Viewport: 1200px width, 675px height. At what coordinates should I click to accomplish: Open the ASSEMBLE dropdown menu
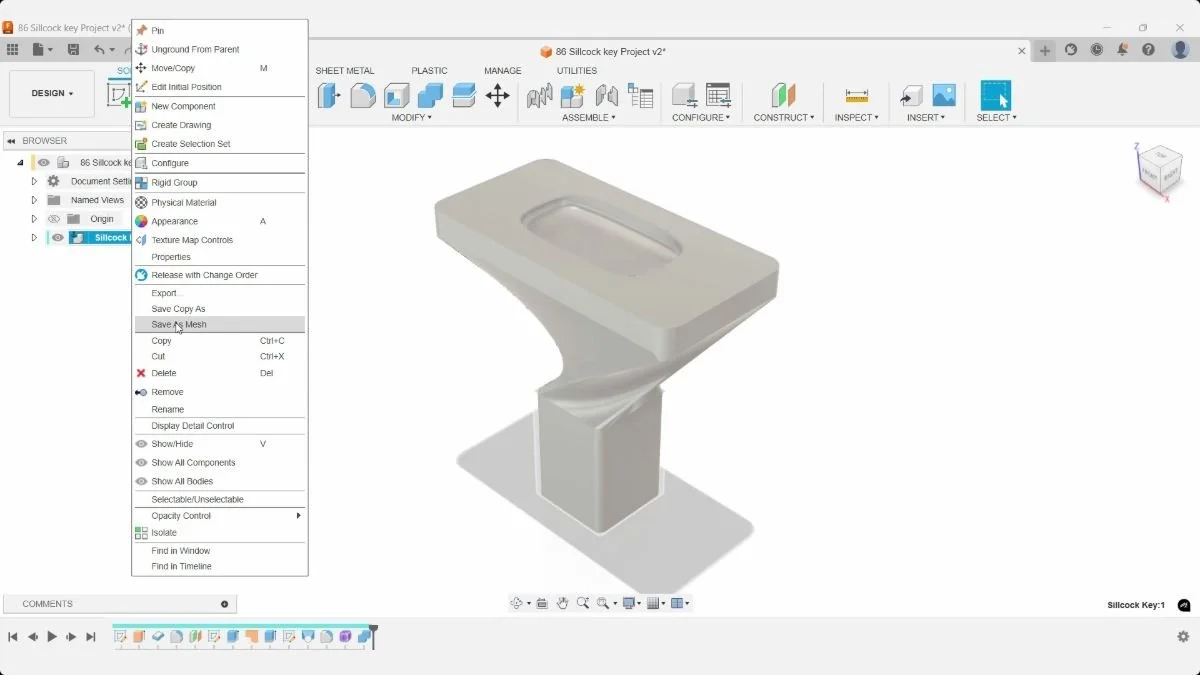[x=589, y=118]
